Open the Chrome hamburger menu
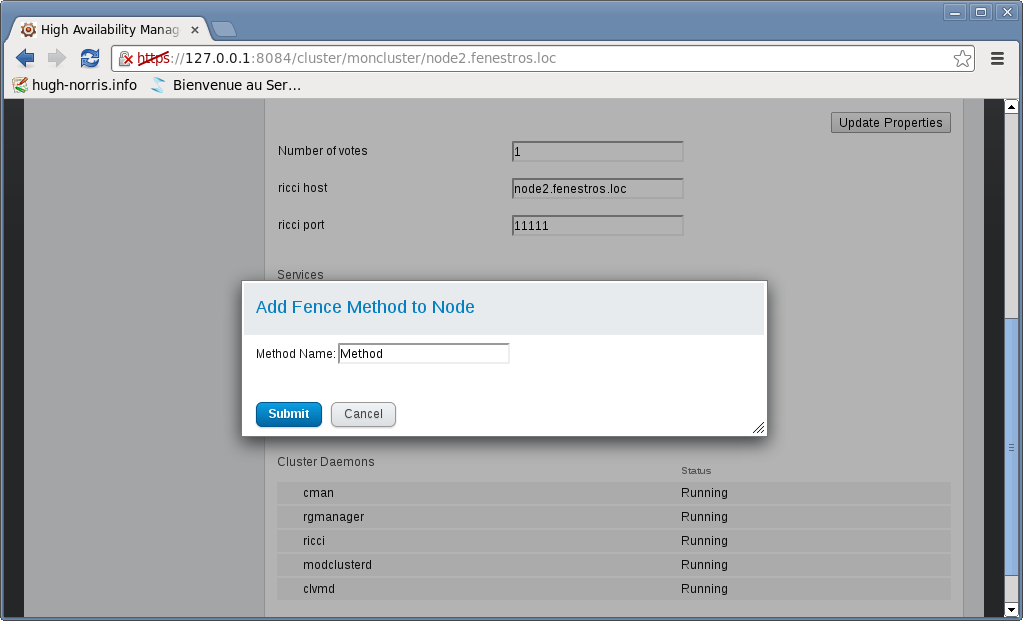Image resolution: width=1023 pixels, height=621 pixels. 997,59
